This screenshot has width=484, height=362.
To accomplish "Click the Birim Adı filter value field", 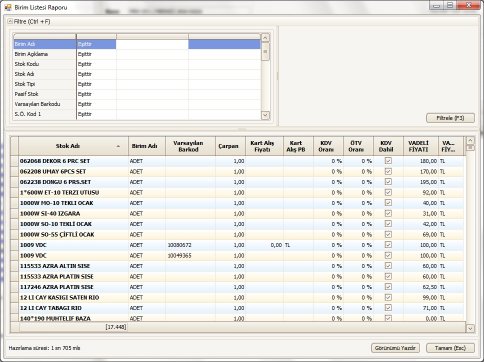I will pyautogui.click(x=152, y=44).
